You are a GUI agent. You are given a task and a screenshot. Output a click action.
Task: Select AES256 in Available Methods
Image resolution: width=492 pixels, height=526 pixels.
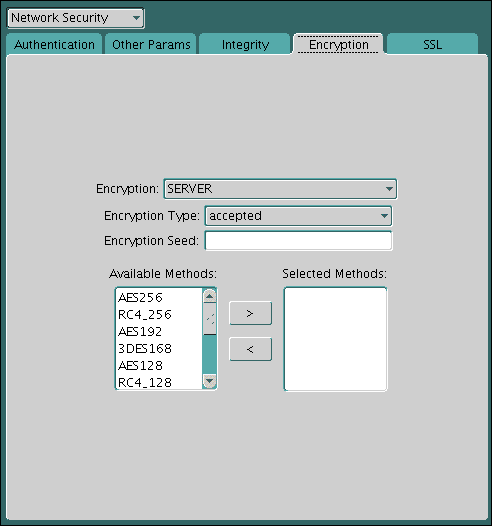(159, 298)
